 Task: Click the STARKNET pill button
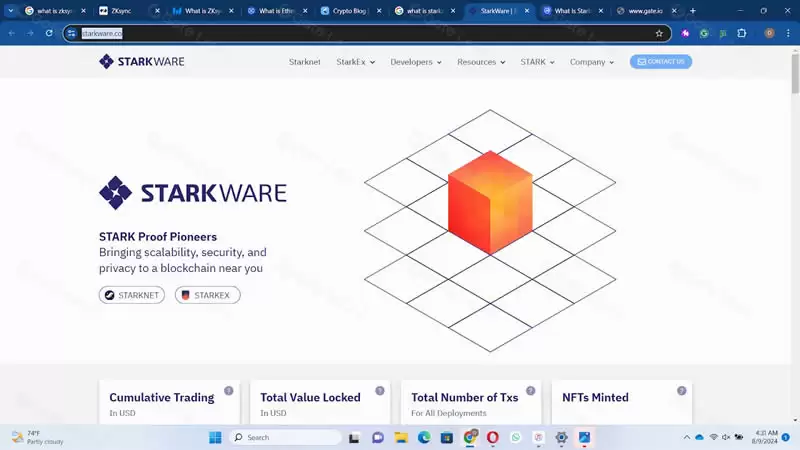click(x=132, y=295)
